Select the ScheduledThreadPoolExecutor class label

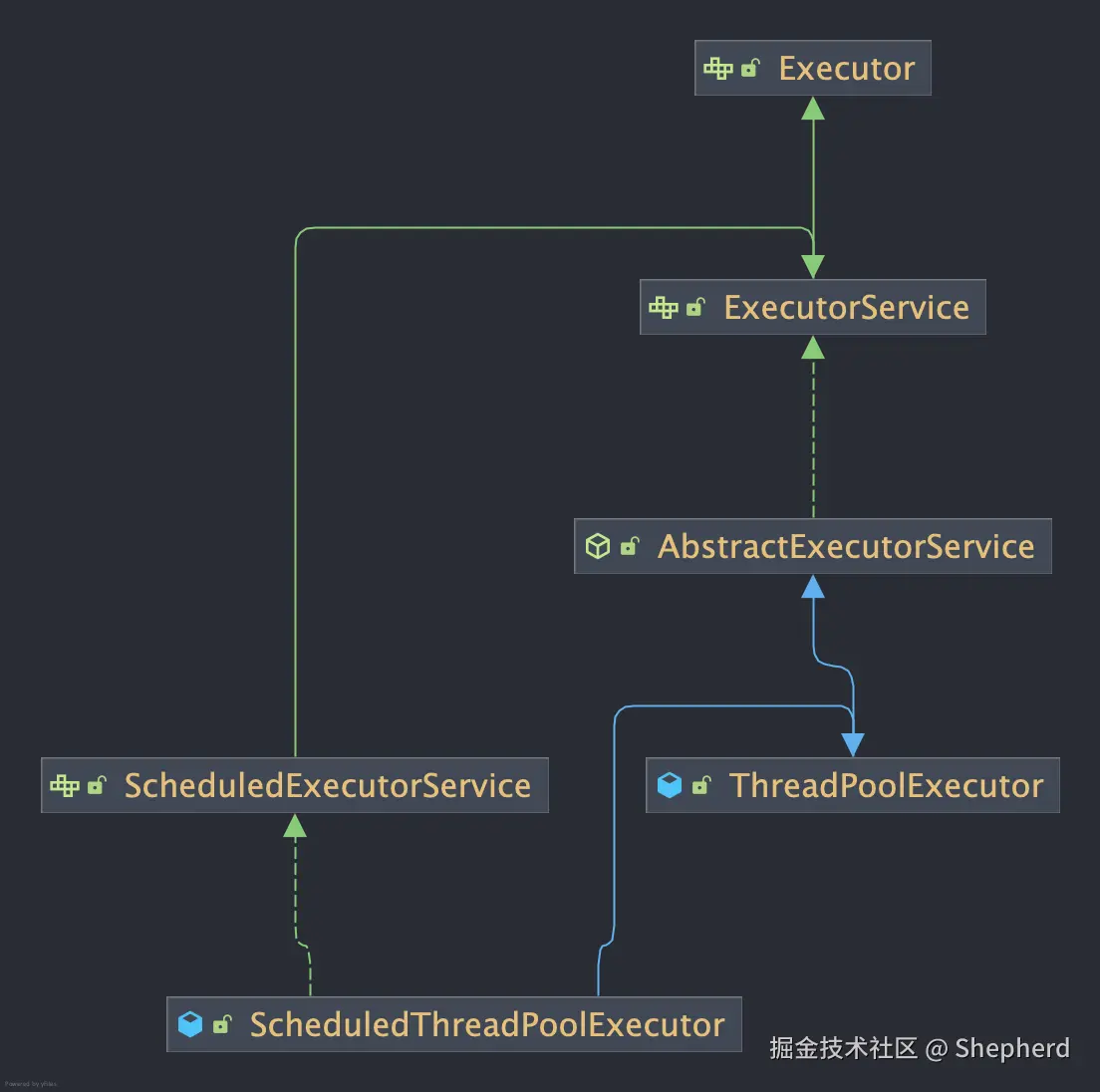[486, 1025]
